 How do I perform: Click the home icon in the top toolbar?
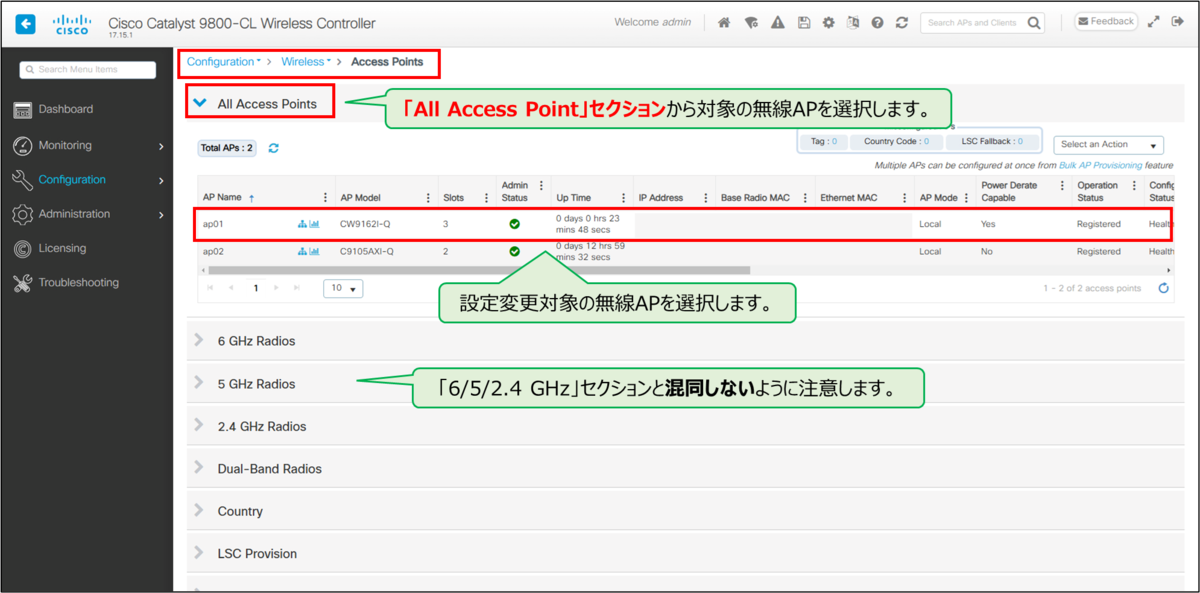(724, 21)
